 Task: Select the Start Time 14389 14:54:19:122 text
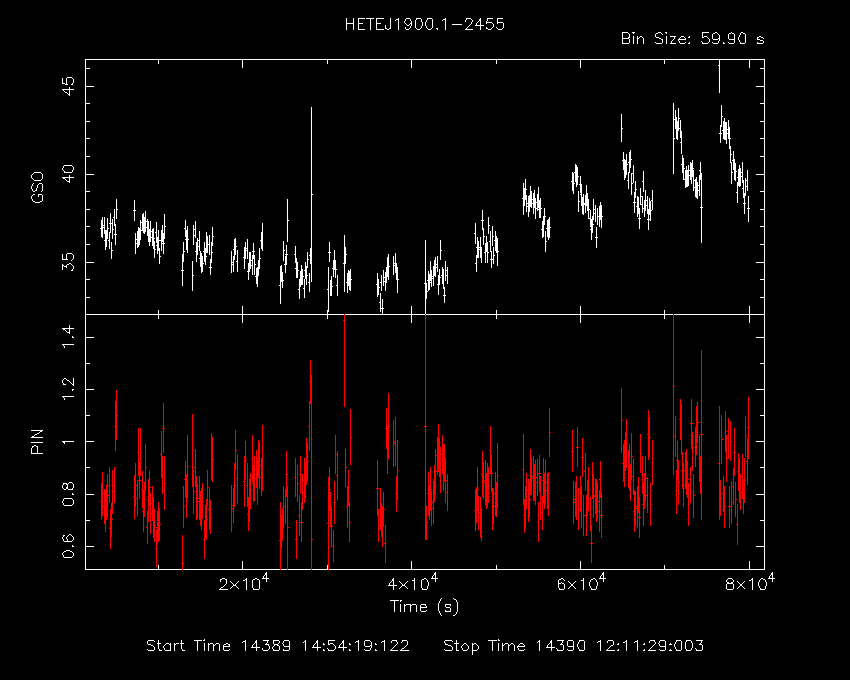pyautogui.click(x=278, y=646)
